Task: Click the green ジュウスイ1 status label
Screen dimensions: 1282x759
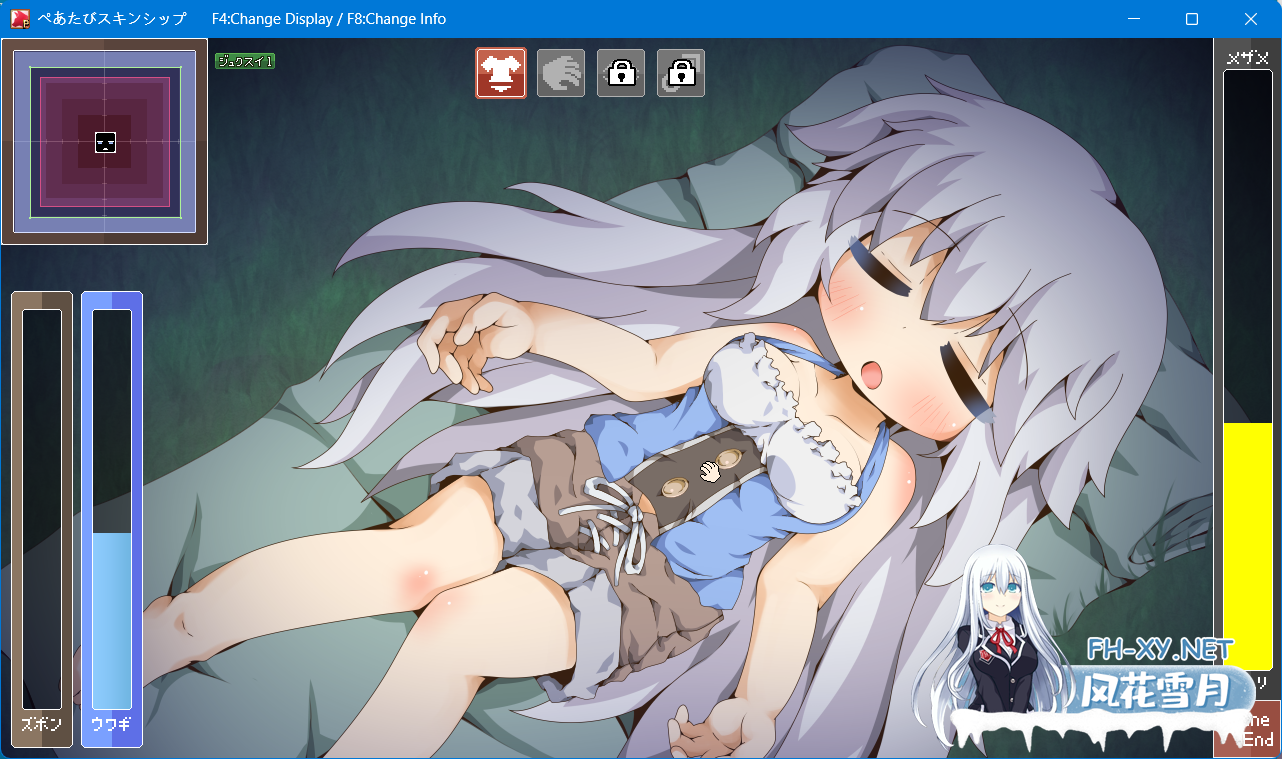Action: pyautogui.click(x=245, y=61)
